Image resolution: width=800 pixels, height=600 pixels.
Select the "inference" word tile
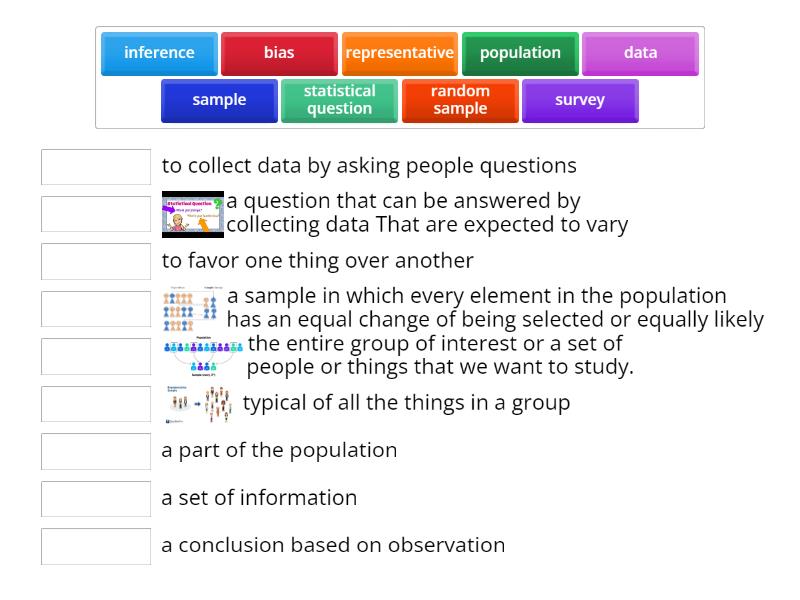coord(158,53)
